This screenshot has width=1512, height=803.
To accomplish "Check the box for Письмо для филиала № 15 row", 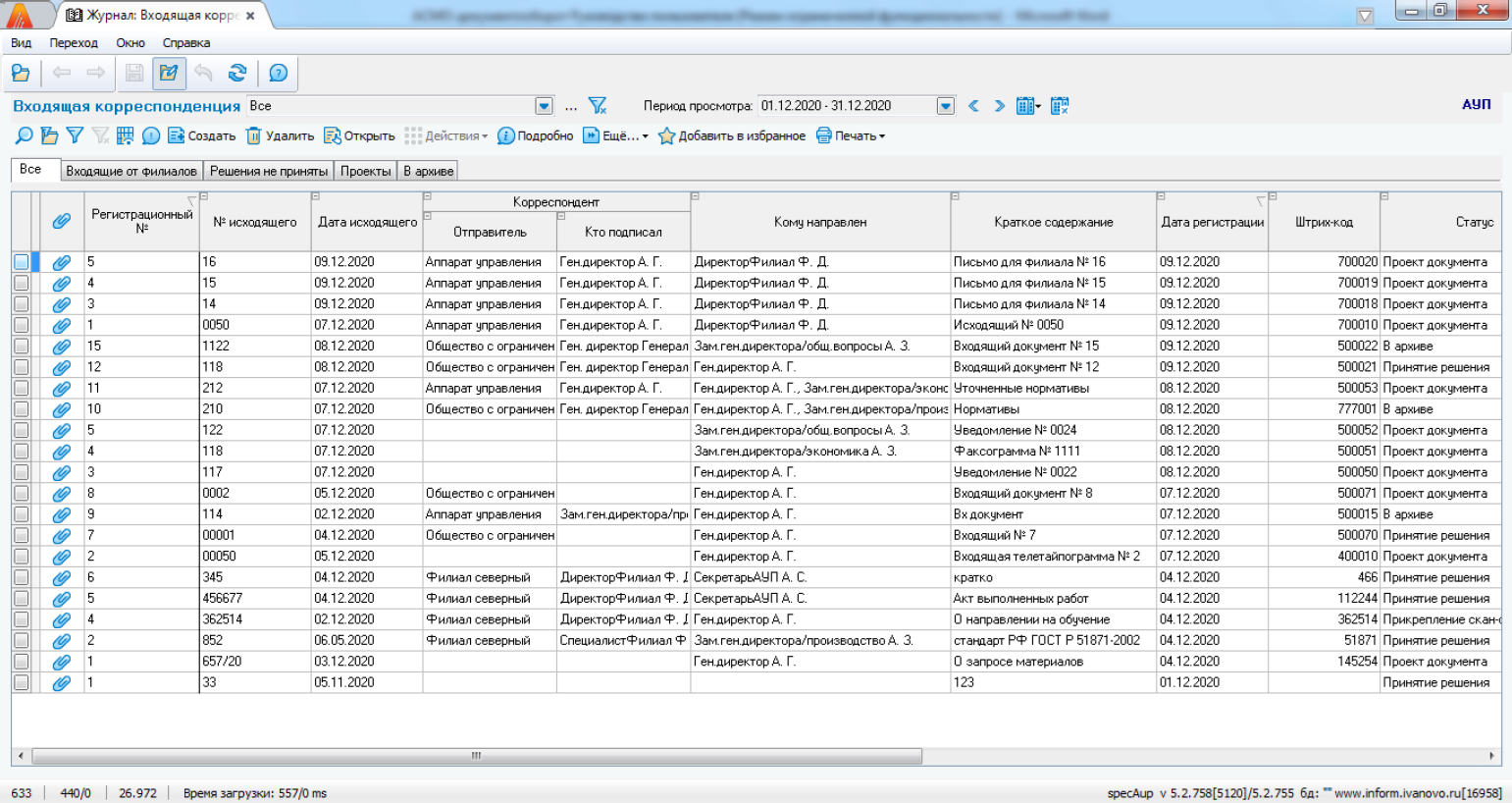I will pyautogui.click(x=21, y=283).
